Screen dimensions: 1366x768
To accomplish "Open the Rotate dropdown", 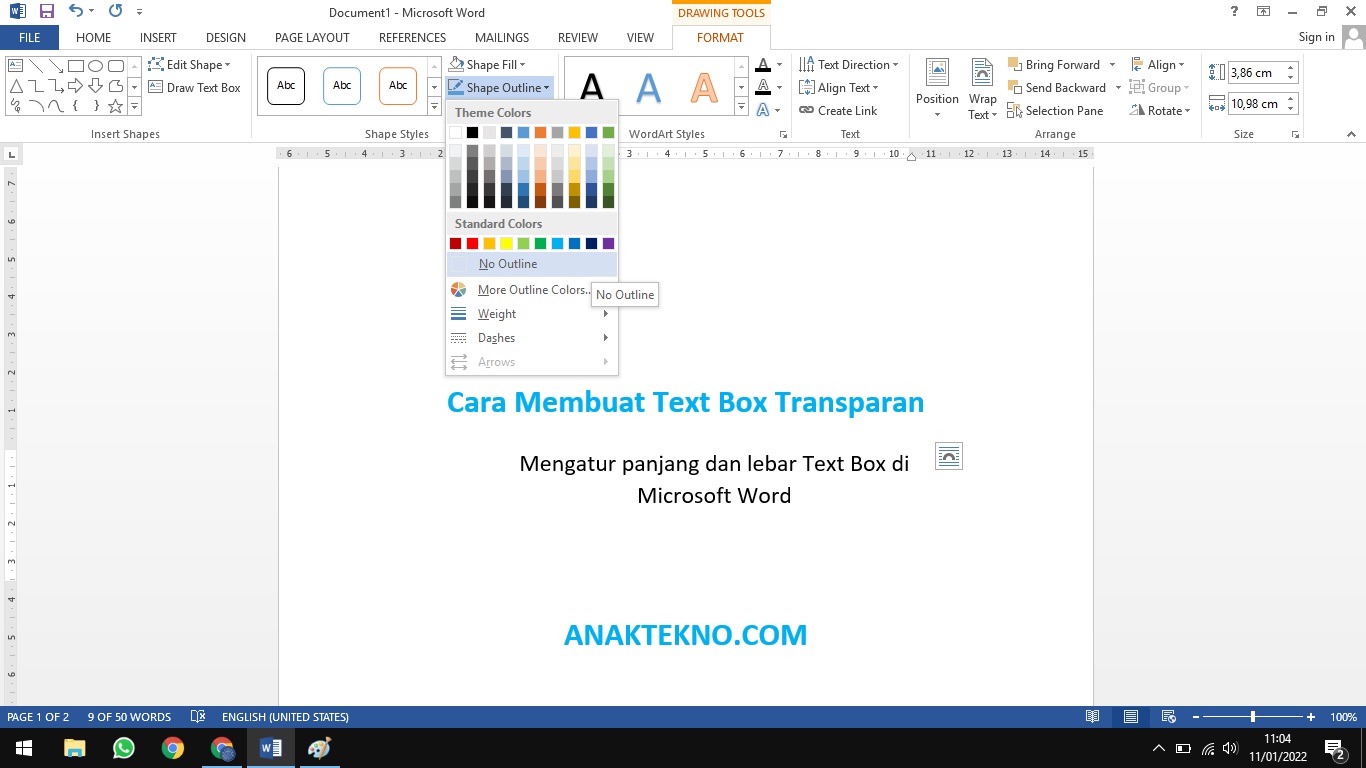I will tap(1160, 111).
